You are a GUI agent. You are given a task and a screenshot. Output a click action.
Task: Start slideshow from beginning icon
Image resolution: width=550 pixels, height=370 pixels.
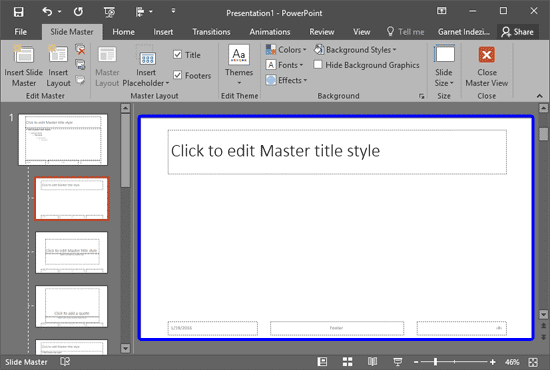tap(109, 12)
